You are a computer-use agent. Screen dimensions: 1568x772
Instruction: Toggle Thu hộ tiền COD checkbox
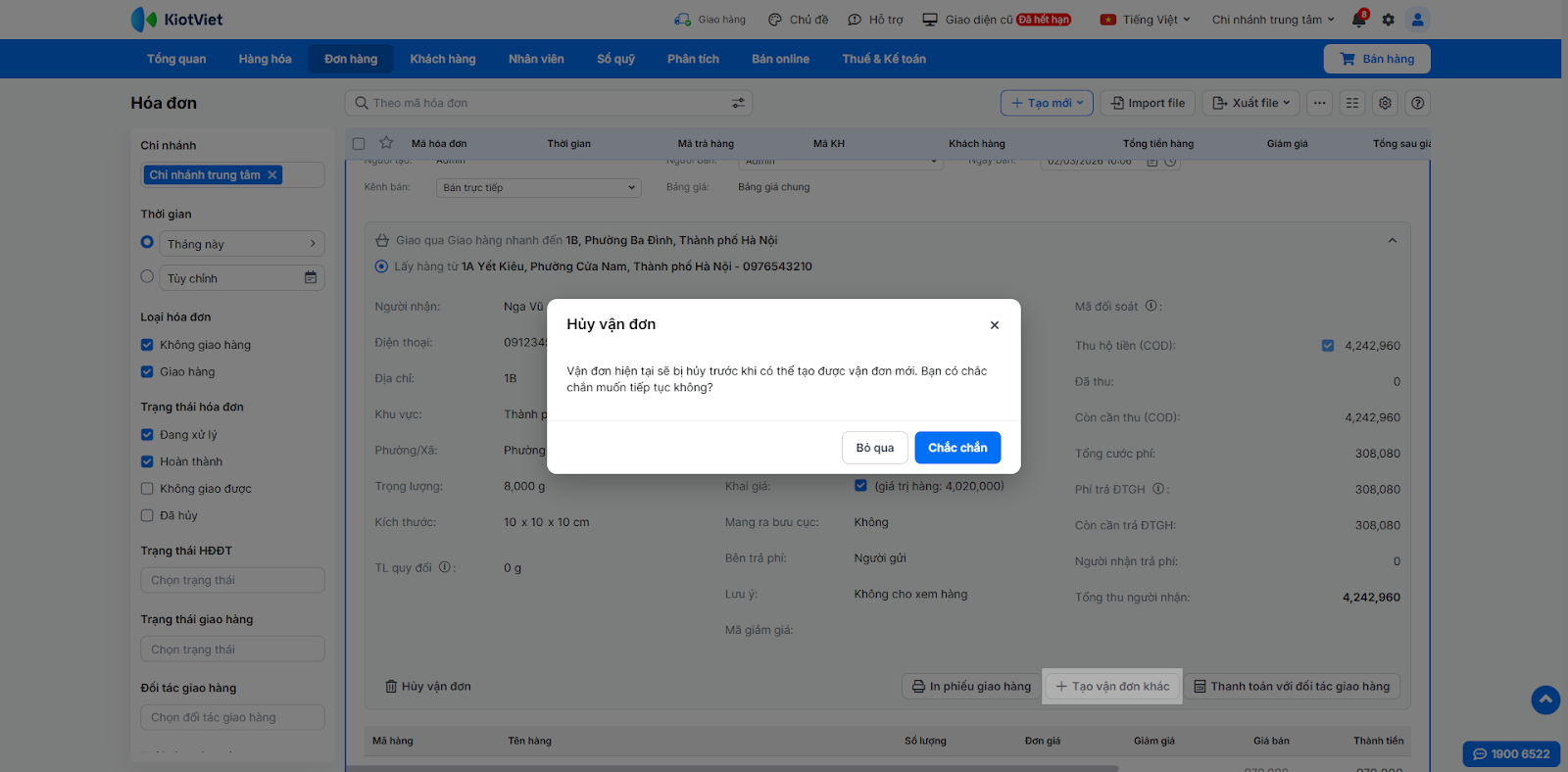(x=1328, y=346)
